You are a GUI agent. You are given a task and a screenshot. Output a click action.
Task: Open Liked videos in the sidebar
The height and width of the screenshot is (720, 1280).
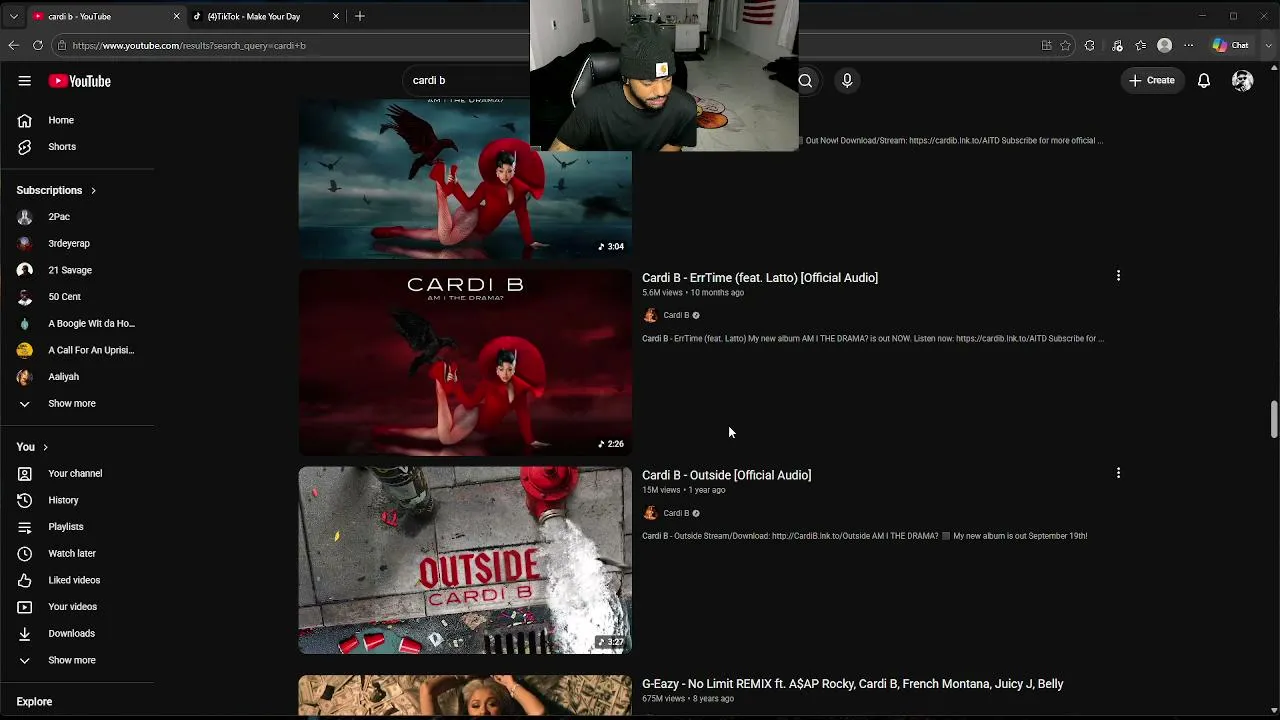[x=77, y=580]
